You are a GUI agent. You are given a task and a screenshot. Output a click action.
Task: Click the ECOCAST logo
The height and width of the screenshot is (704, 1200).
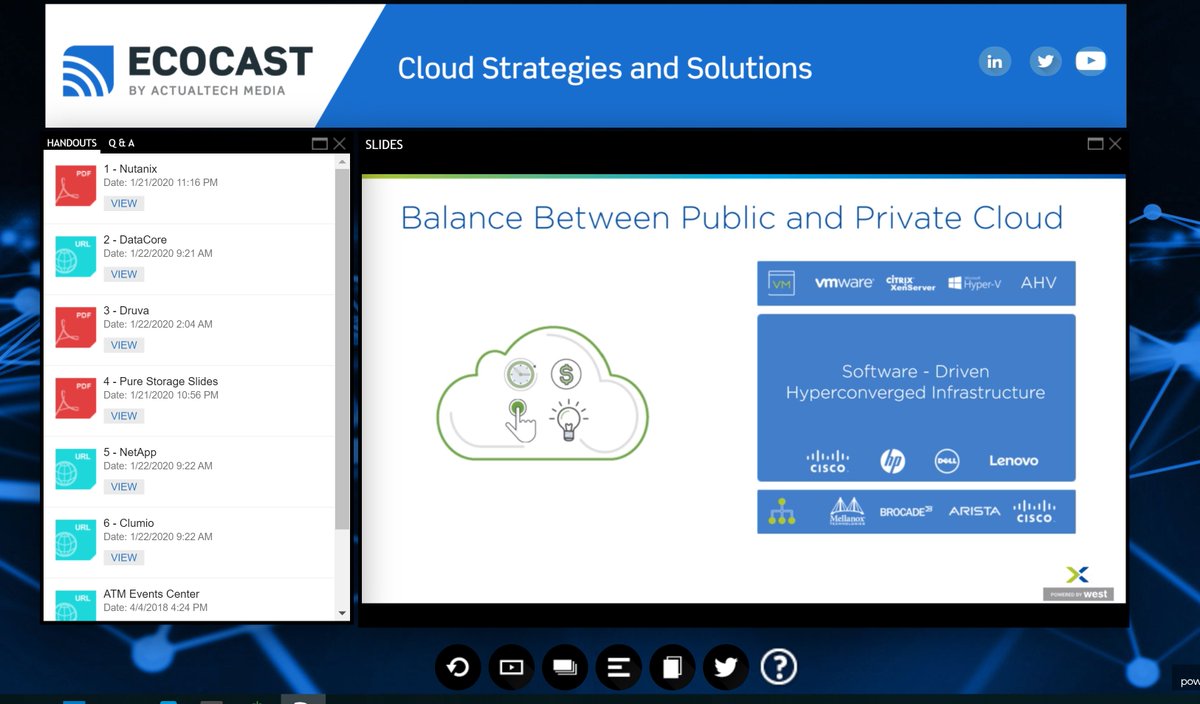pyautogui.click(x=188, y=70)
